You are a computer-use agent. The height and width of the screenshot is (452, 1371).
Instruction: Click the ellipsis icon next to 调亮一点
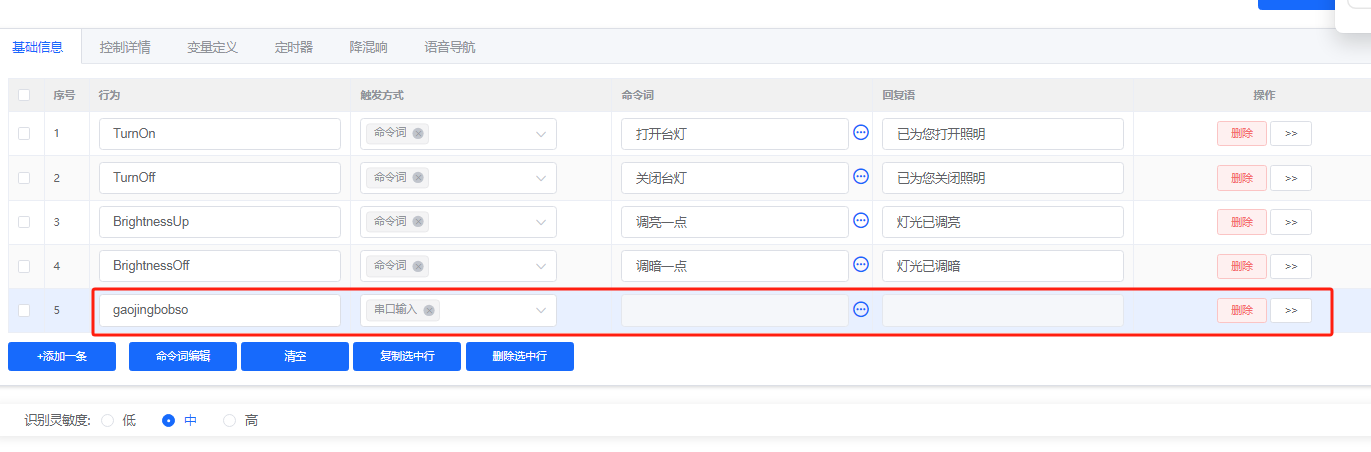860,221
